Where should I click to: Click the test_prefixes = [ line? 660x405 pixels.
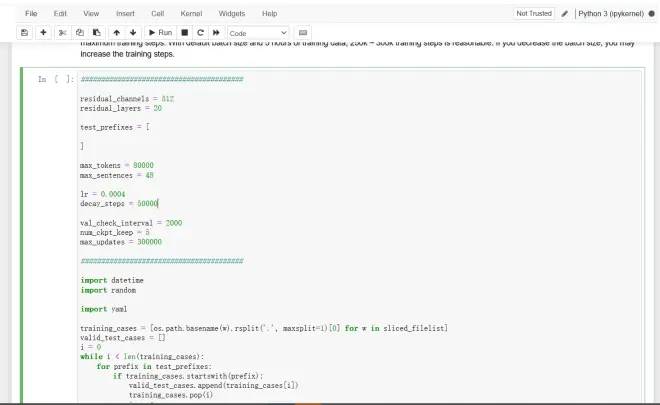tap(114, 127)
